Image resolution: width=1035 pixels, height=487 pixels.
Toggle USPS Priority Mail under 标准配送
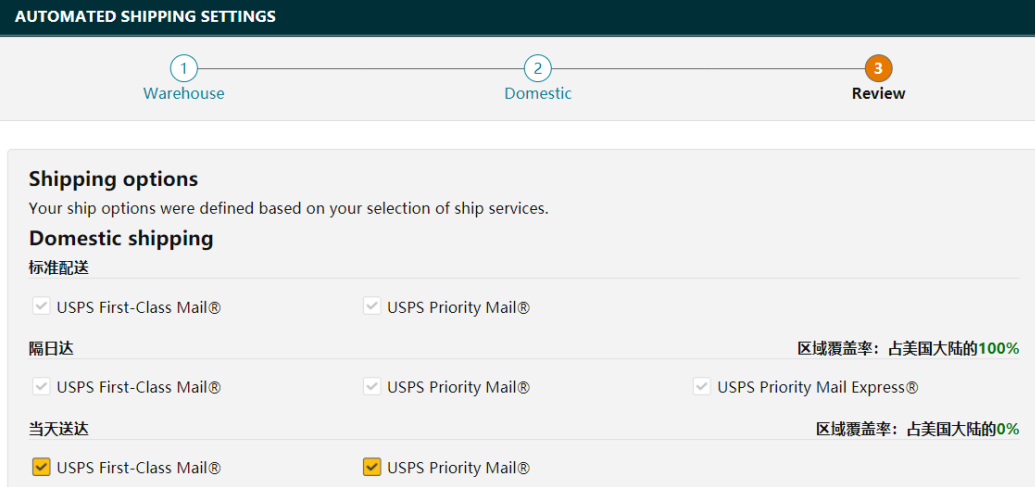tap(372, 307)
